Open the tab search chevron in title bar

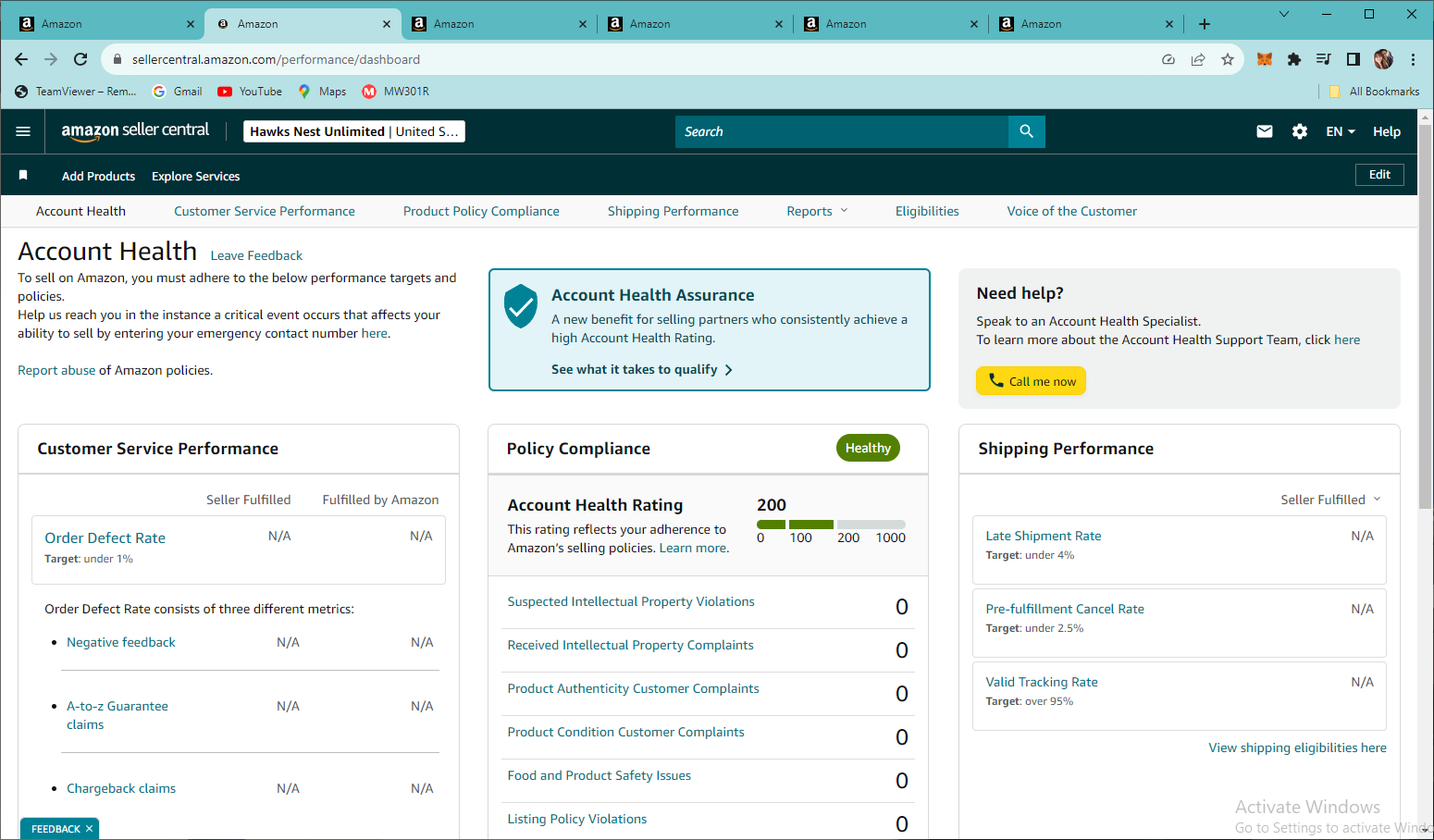click(1284, 14)
